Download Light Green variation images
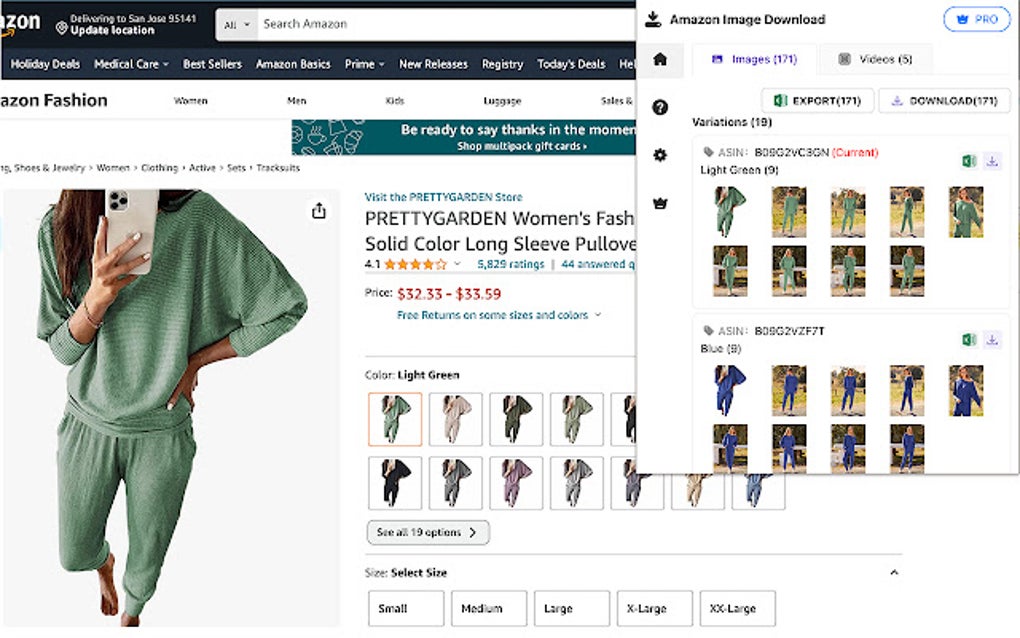Image resolution: width=1020 pixels, height=638 pixels. pos(992,162)
